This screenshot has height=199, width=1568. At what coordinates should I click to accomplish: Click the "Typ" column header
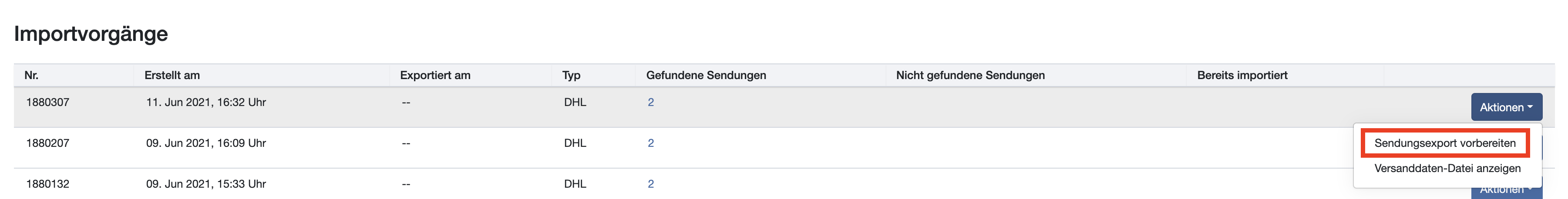click(571, 75)
